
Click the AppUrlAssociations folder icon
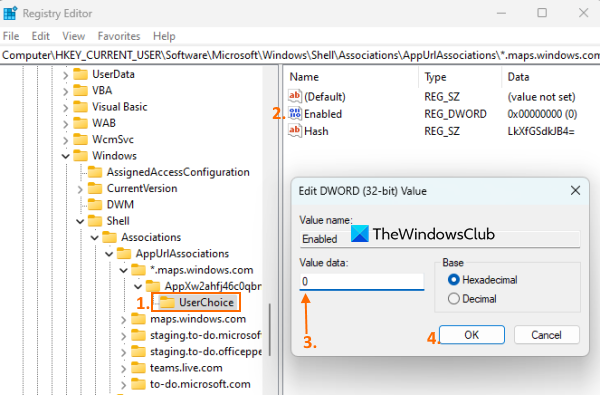point(124,254)
